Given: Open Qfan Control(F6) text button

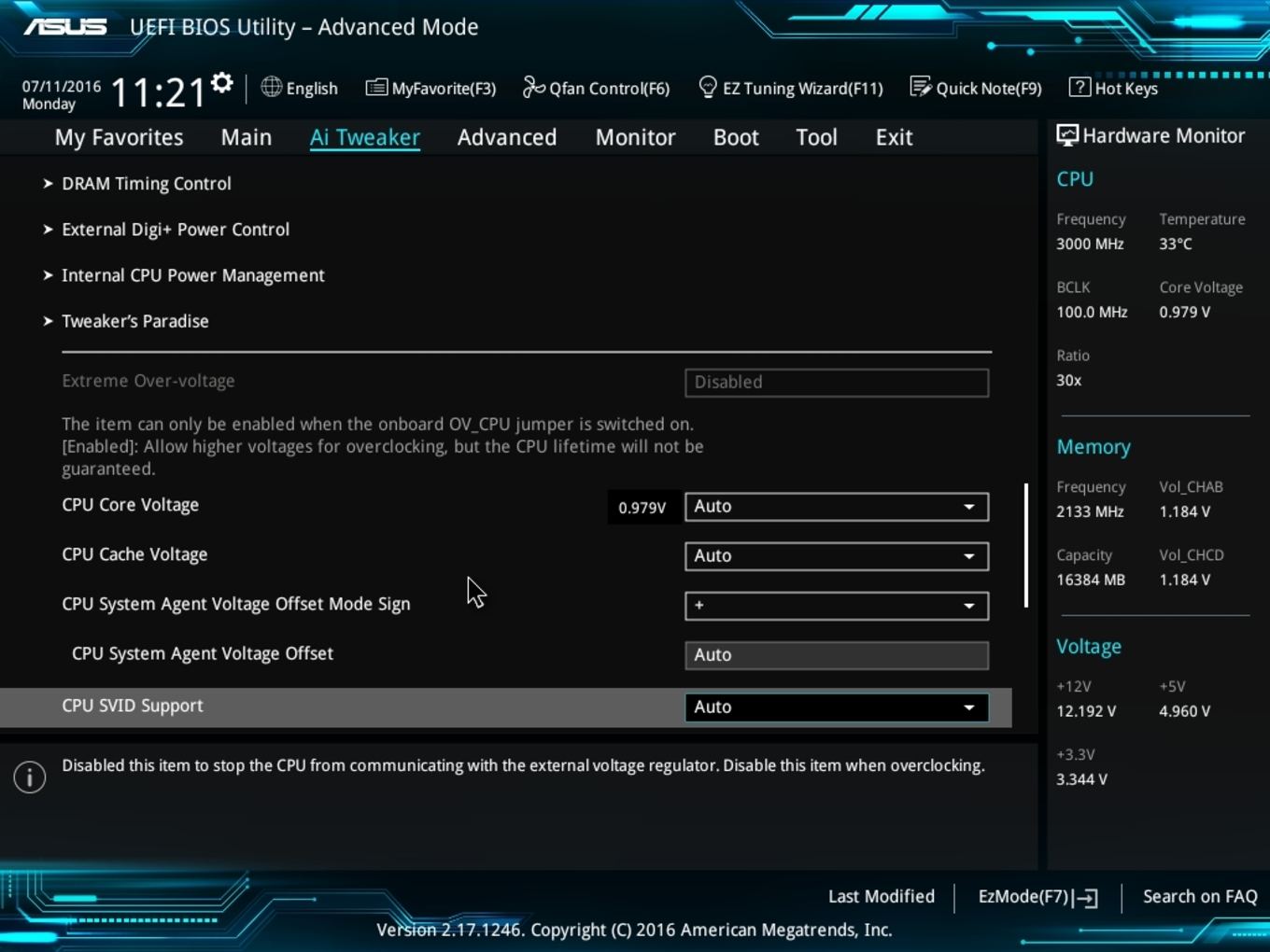Looking at the screenshot, I should [x=609, y=89].
